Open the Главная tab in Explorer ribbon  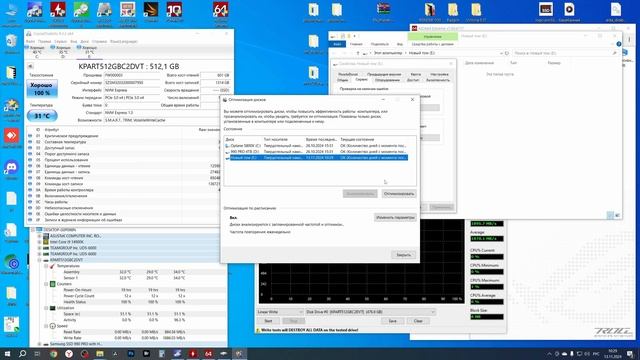[x=356, y=44]
